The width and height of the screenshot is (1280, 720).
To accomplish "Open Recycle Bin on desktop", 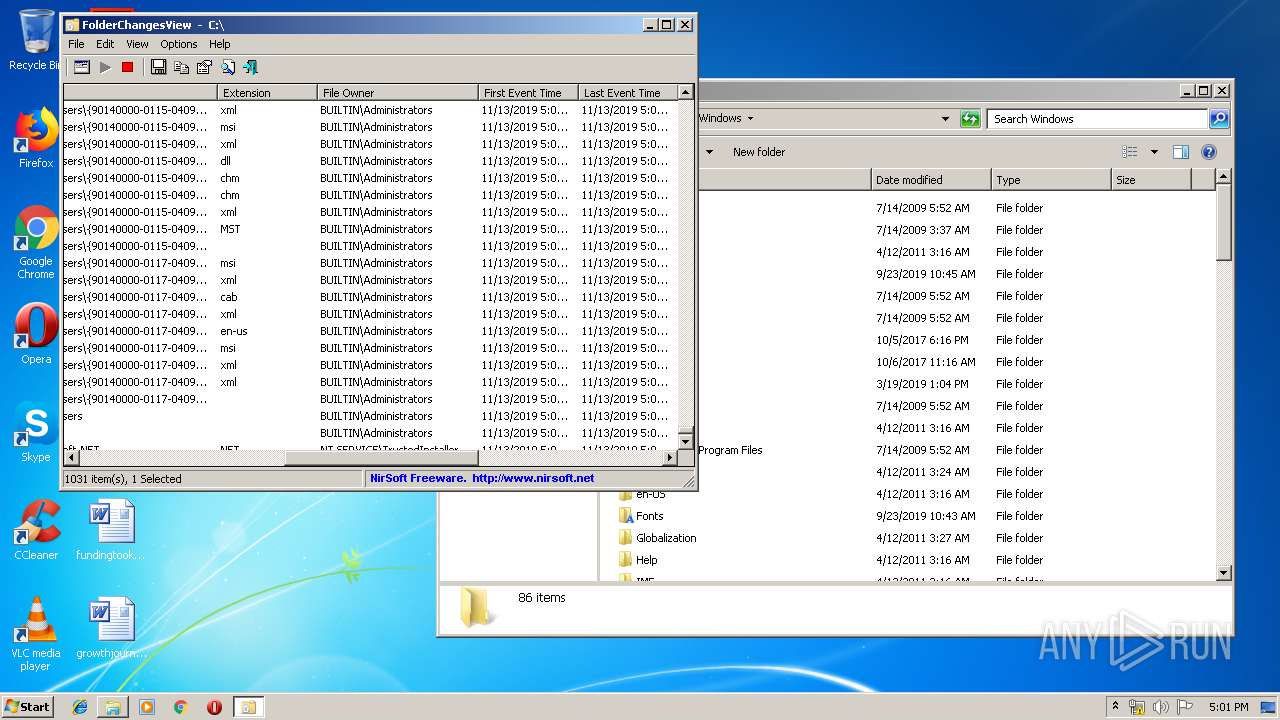I will pos(36,40).
